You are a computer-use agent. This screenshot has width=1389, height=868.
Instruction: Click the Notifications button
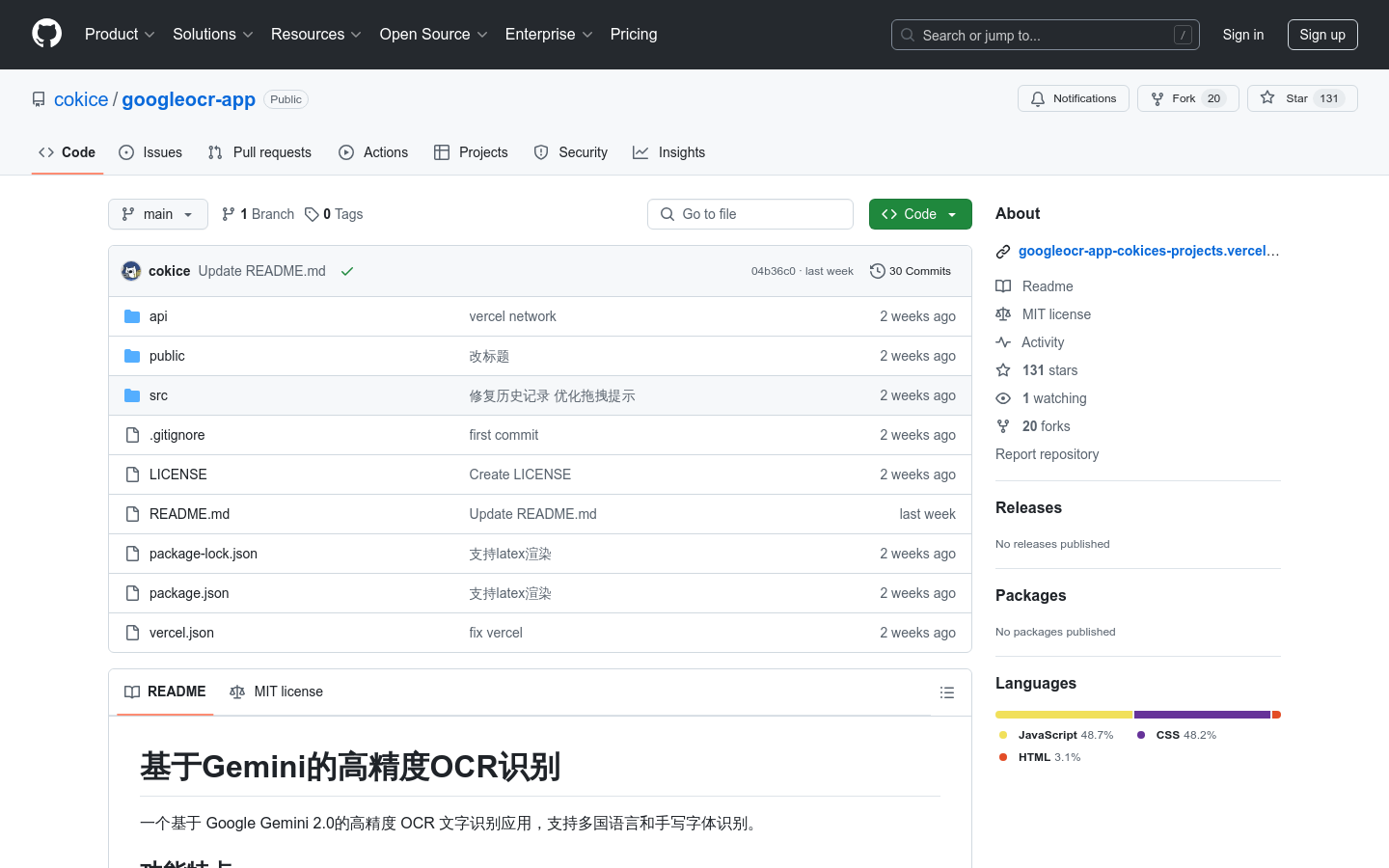click(1074, 98)
